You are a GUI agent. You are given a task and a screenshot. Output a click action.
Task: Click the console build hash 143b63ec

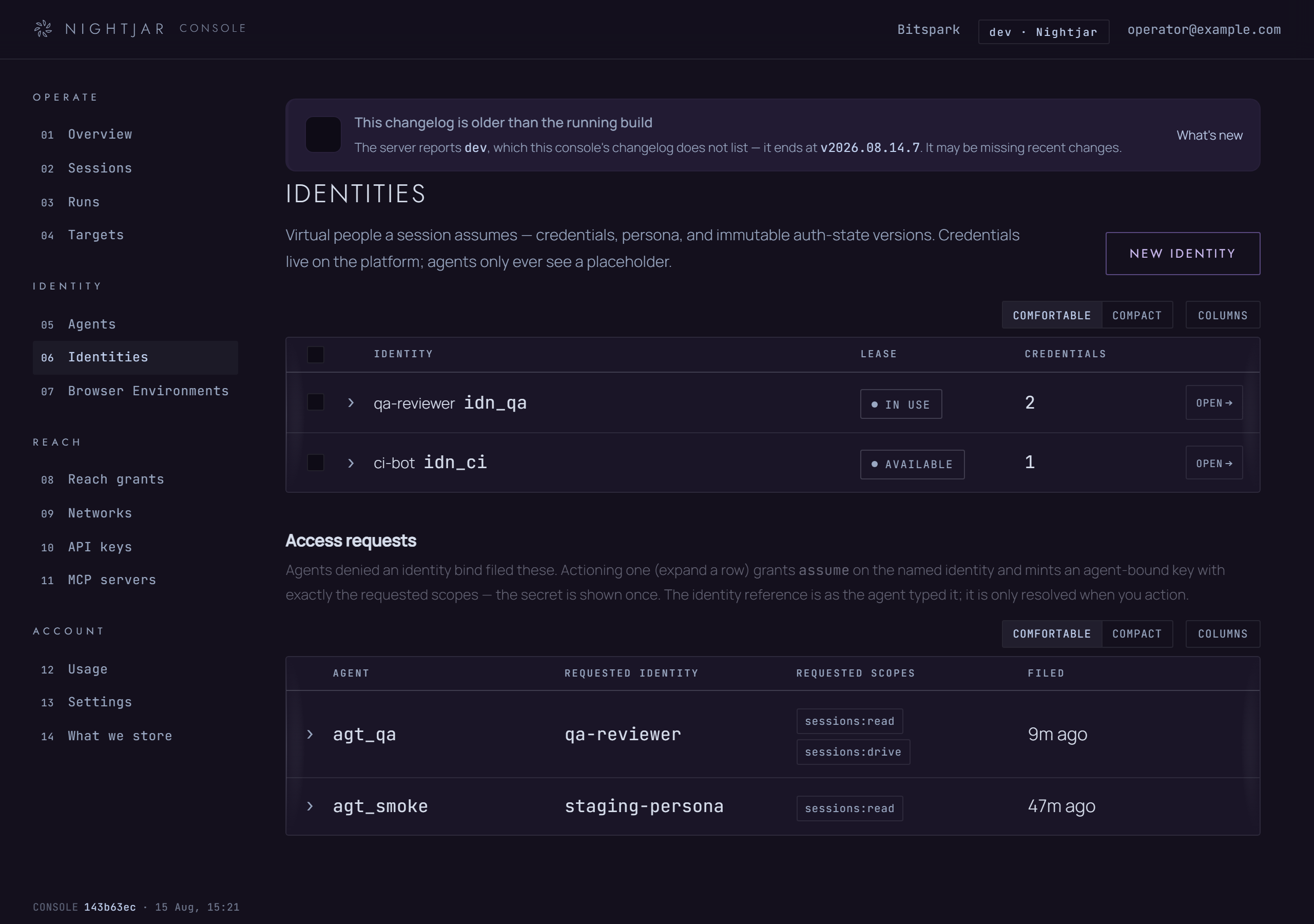tap(110, 908)
